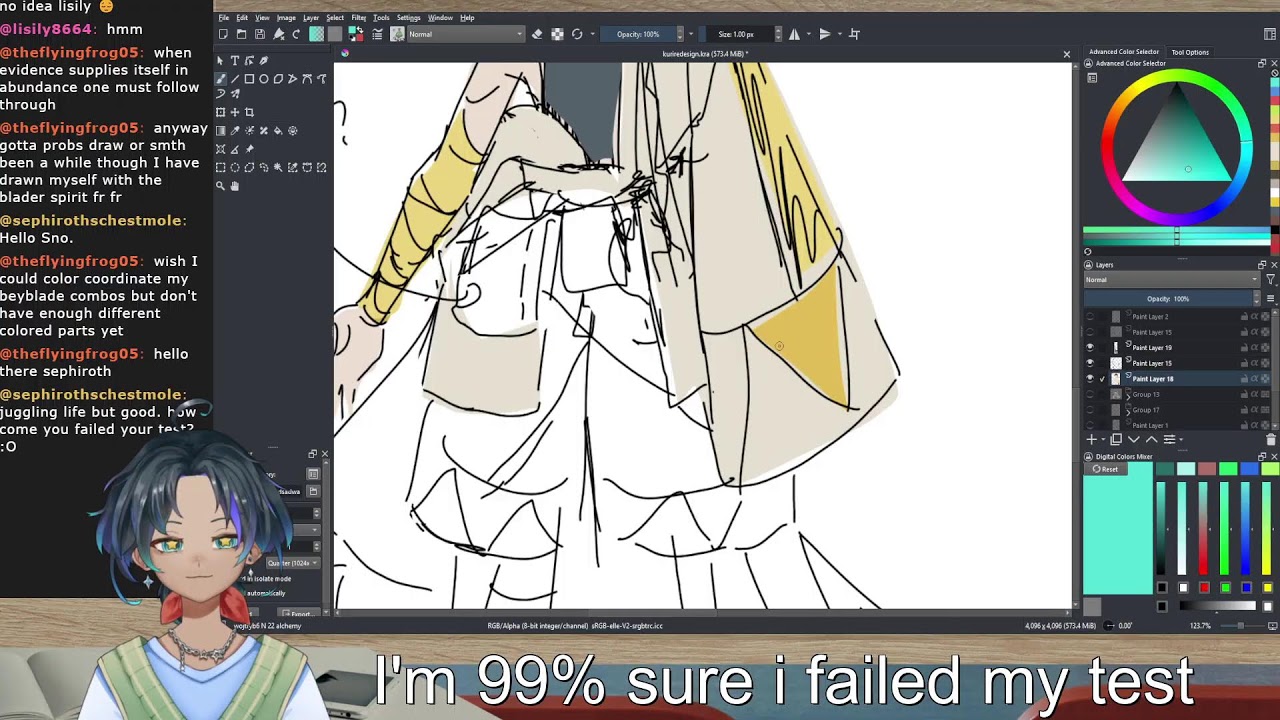Expand the Group 13 layer
Screen dimensions: 1280x720
1128,397
